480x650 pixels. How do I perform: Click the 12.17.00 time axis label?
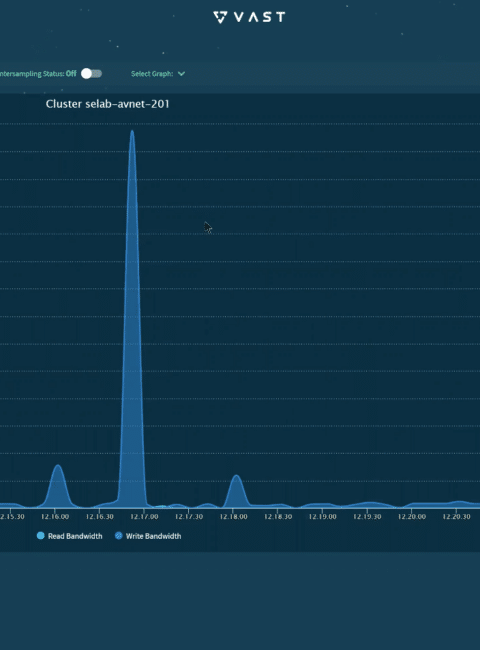point(144,517)
